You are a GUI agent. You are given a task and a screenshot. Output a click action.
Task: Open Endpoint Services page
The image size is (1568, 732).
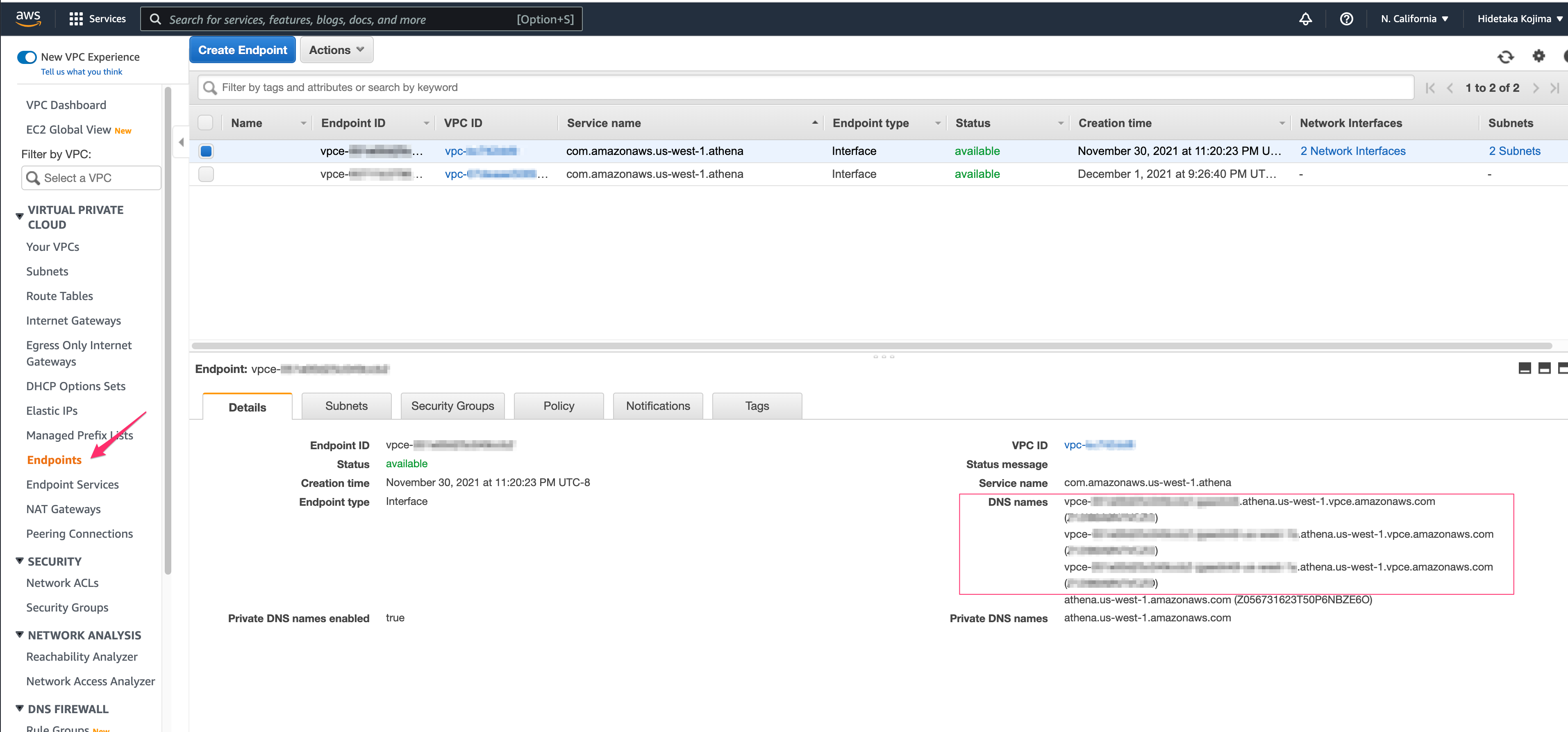(x=73, y=484)
